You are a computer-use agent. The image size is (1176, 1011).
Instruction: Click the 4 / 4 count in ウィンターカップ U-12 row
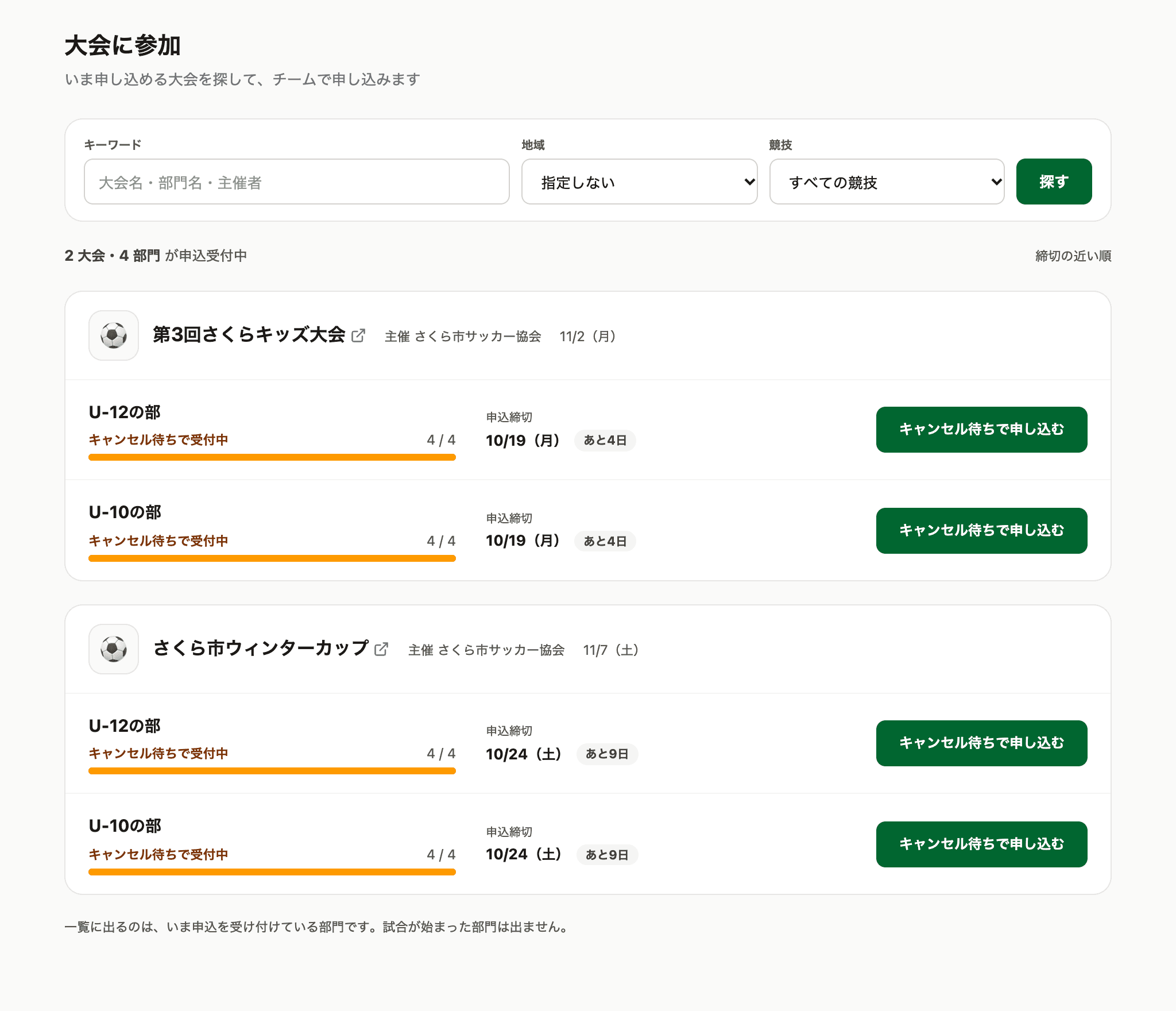point(441,754)
